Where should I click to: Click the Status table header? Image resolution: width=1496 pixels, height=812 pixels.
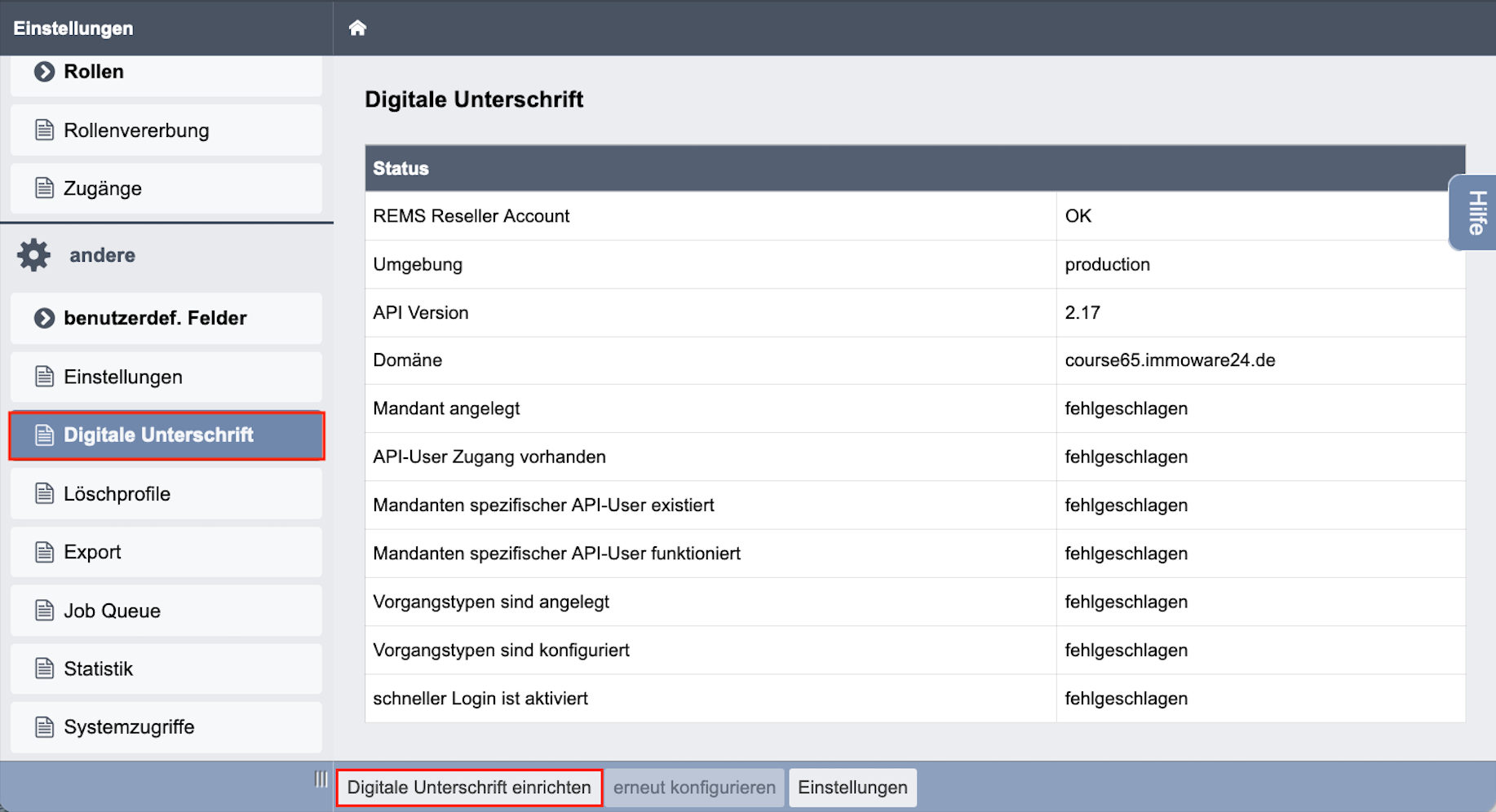pos(914,169)
